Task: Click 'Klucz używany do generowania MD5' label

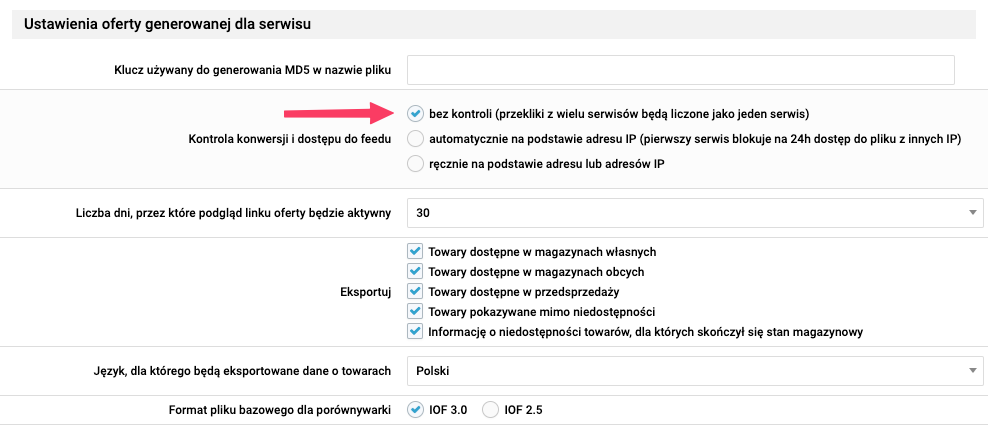Action: point(253,70)
